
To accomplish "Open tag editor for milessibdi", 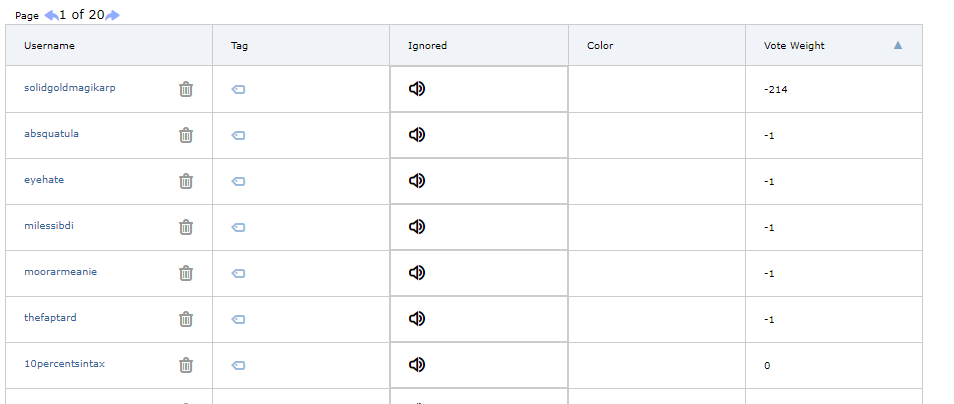I will (238, 228).
